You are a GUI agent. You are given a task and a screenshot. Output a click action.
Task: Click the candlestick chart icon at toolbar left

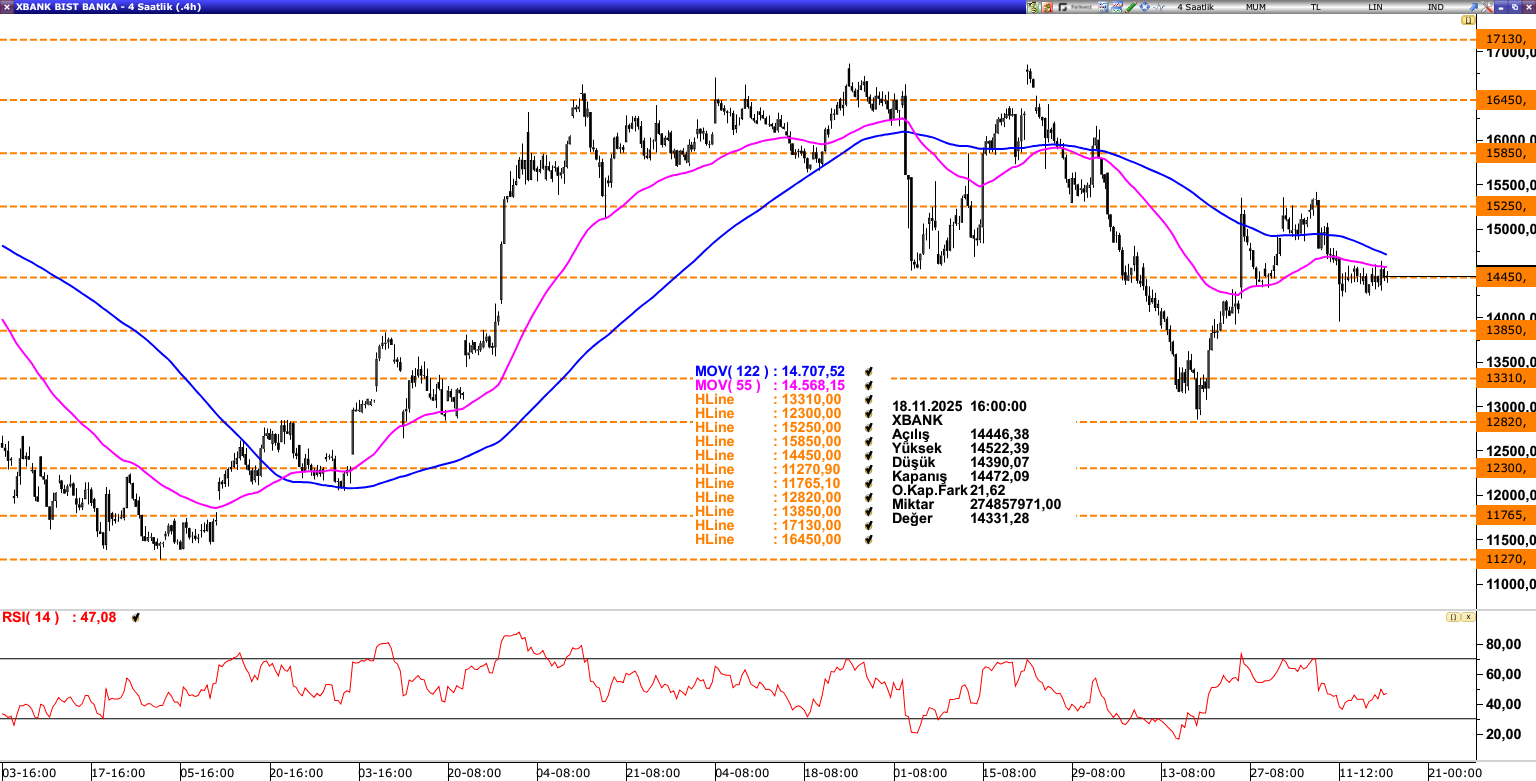[1033, 6]
